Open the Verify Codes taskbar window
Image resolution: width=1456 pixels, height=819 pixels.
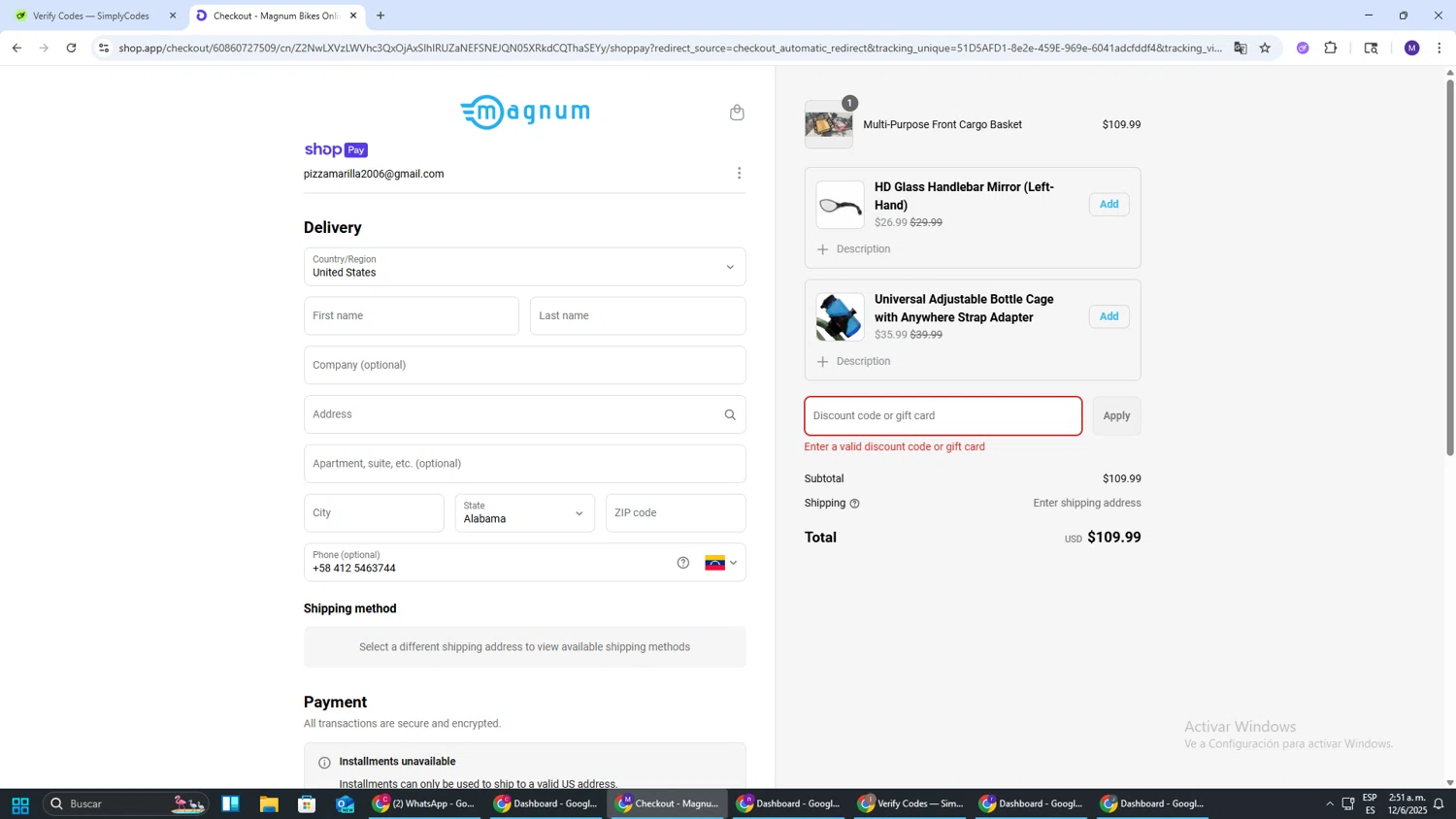pyautogui.click(x=910, y=804)
